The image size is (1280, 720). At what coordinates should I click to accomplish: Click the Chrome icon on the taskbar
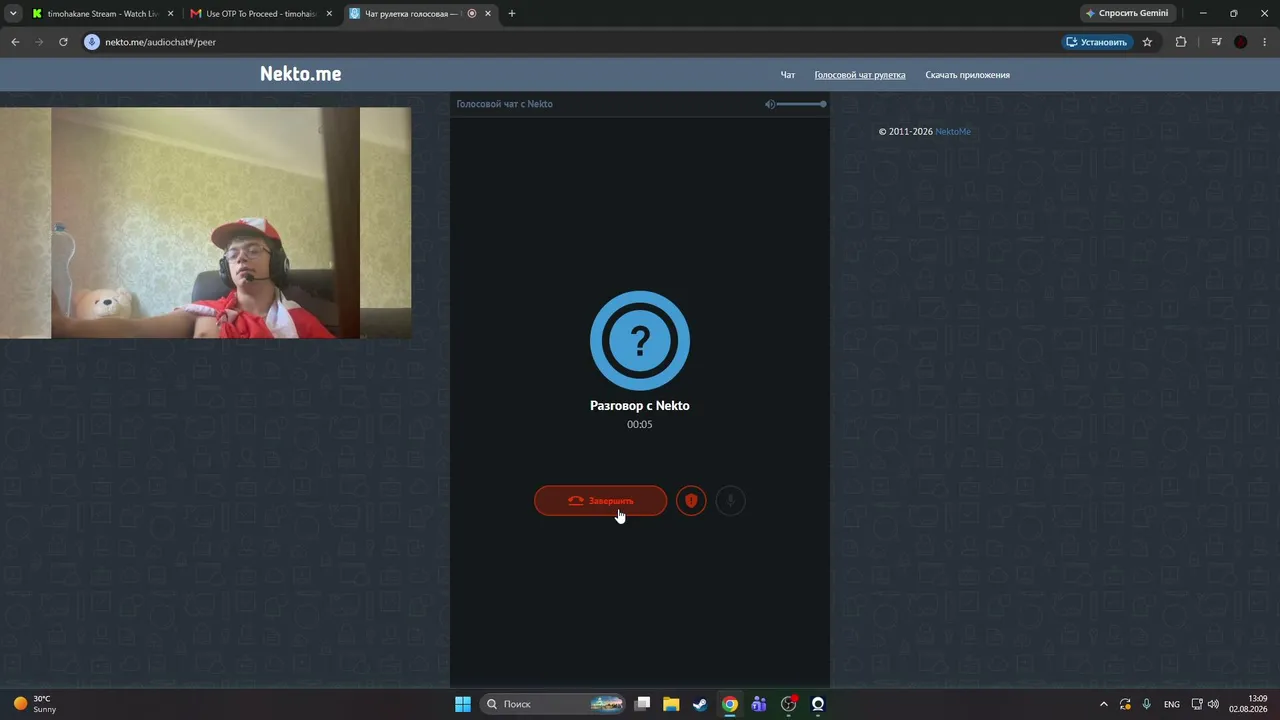pyautogui.click(x=730, y=704)
